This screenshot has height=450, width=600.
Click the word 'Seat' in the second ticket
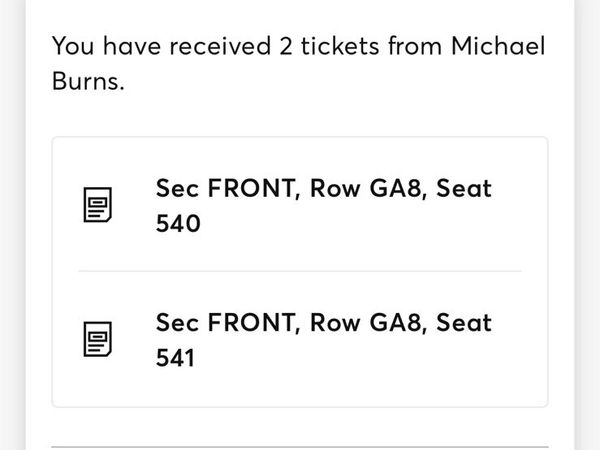click(464, 323)
